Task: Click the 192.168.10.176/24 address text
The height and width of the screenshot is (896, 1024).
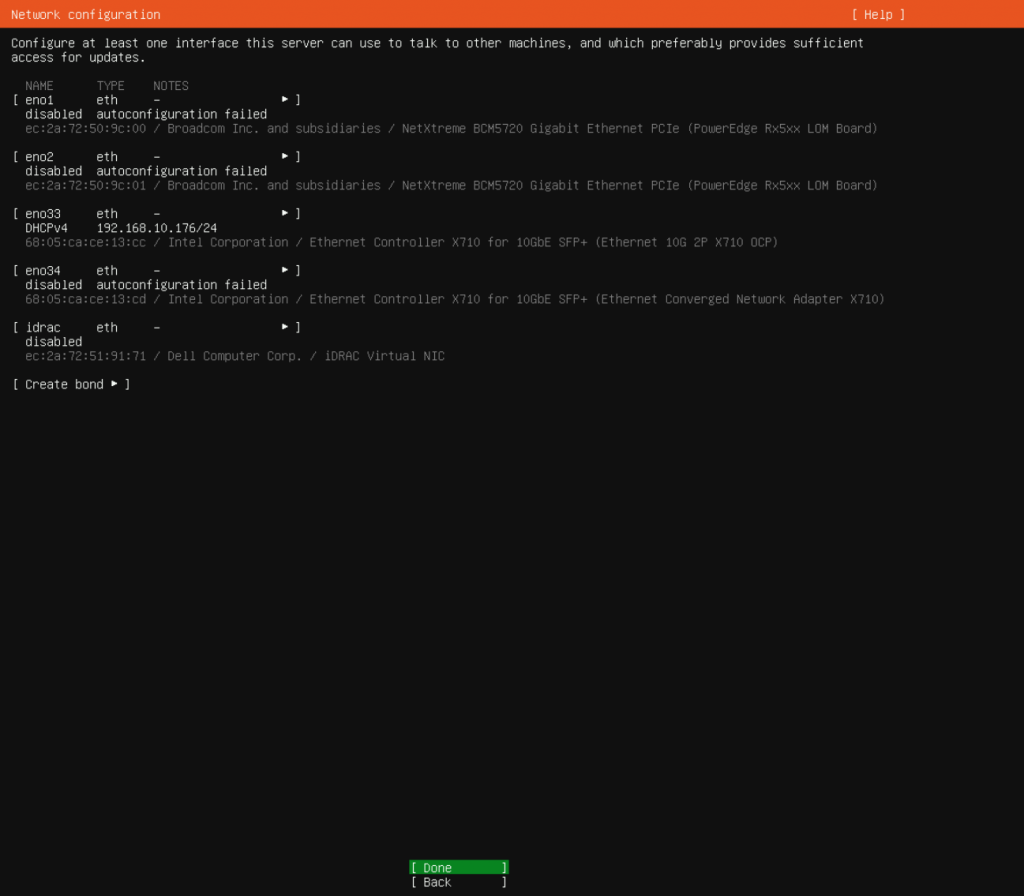Action: [x=156, y=228]
